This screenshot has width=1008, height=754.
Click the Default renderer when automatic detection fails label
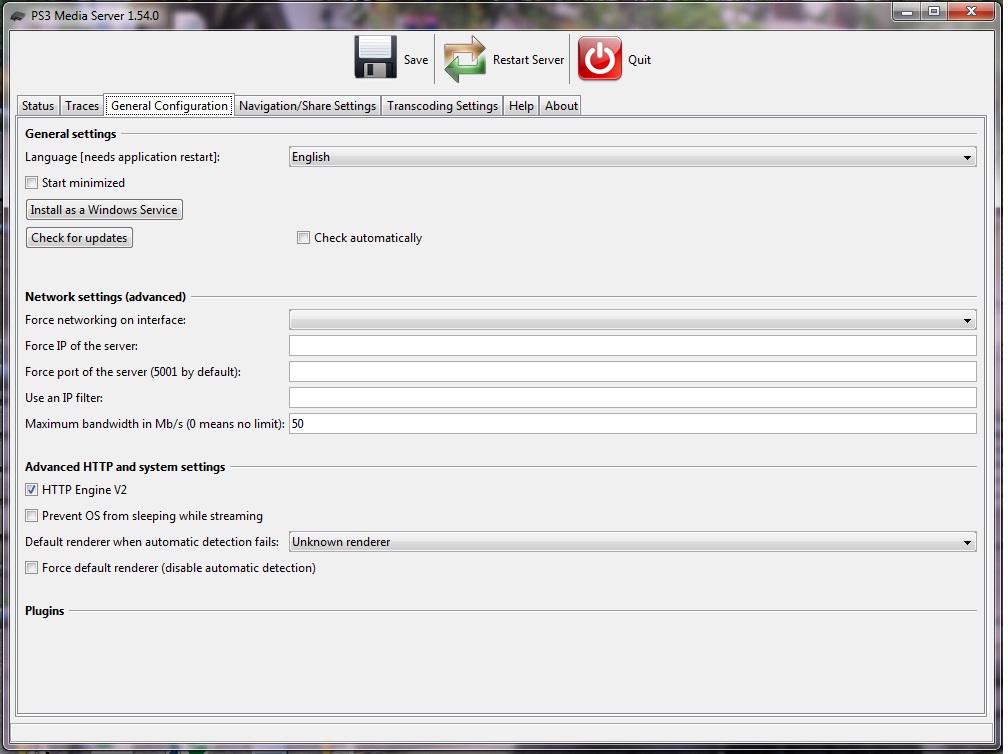(x=152, y=542)
